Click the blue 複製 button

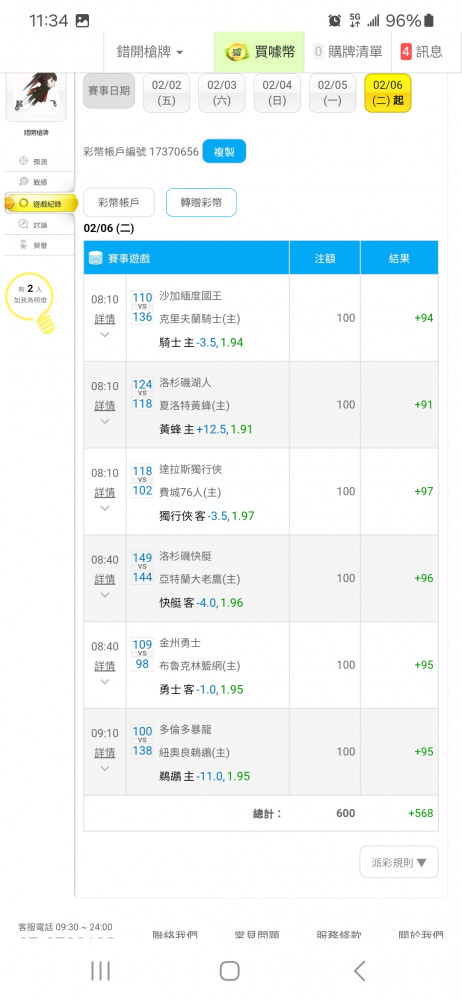coord(224,152)
